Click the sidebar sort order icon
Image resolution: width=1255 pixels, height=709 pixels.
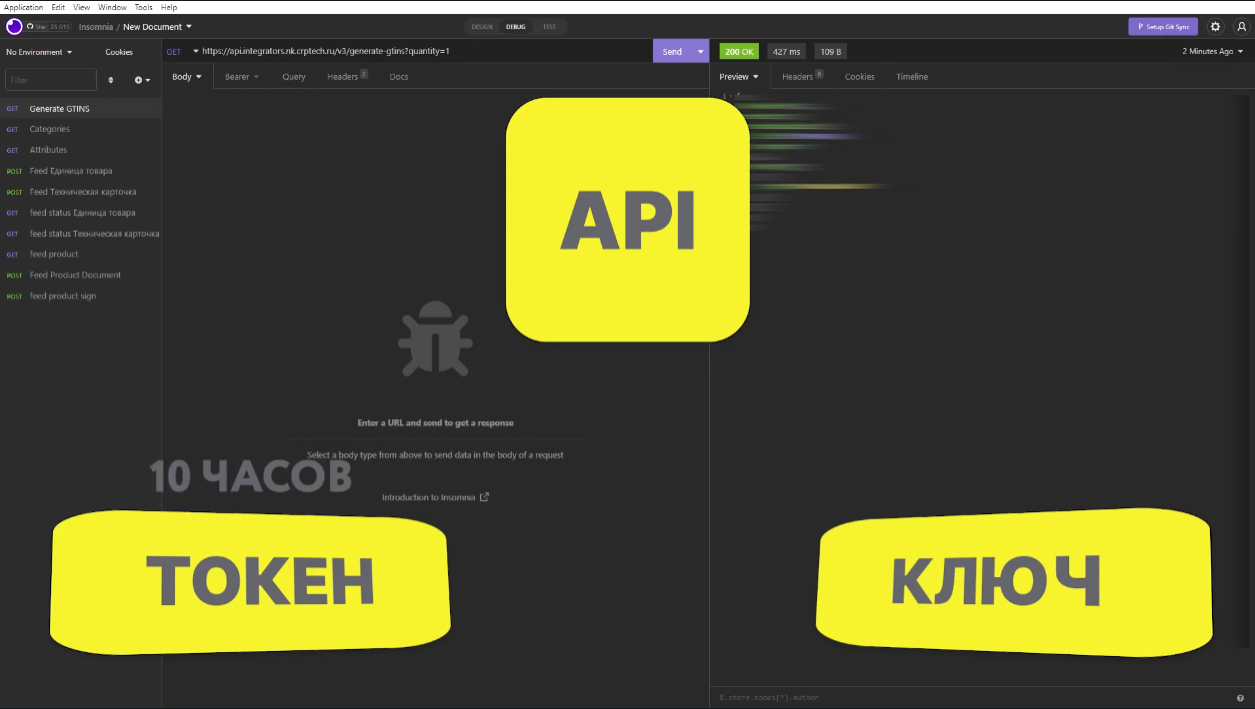[x=111, y=80]
